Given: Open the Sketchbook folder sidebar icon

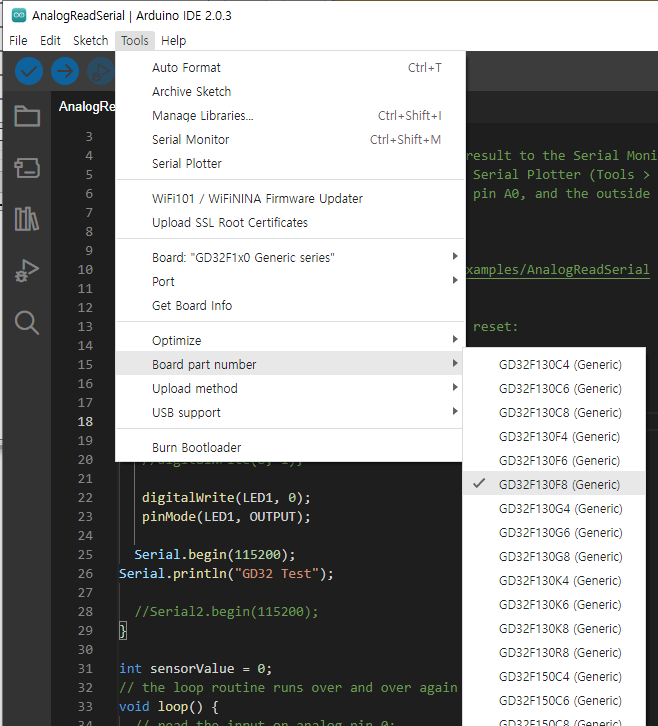Looking at the screenshot, I should (x=27, y=116).
